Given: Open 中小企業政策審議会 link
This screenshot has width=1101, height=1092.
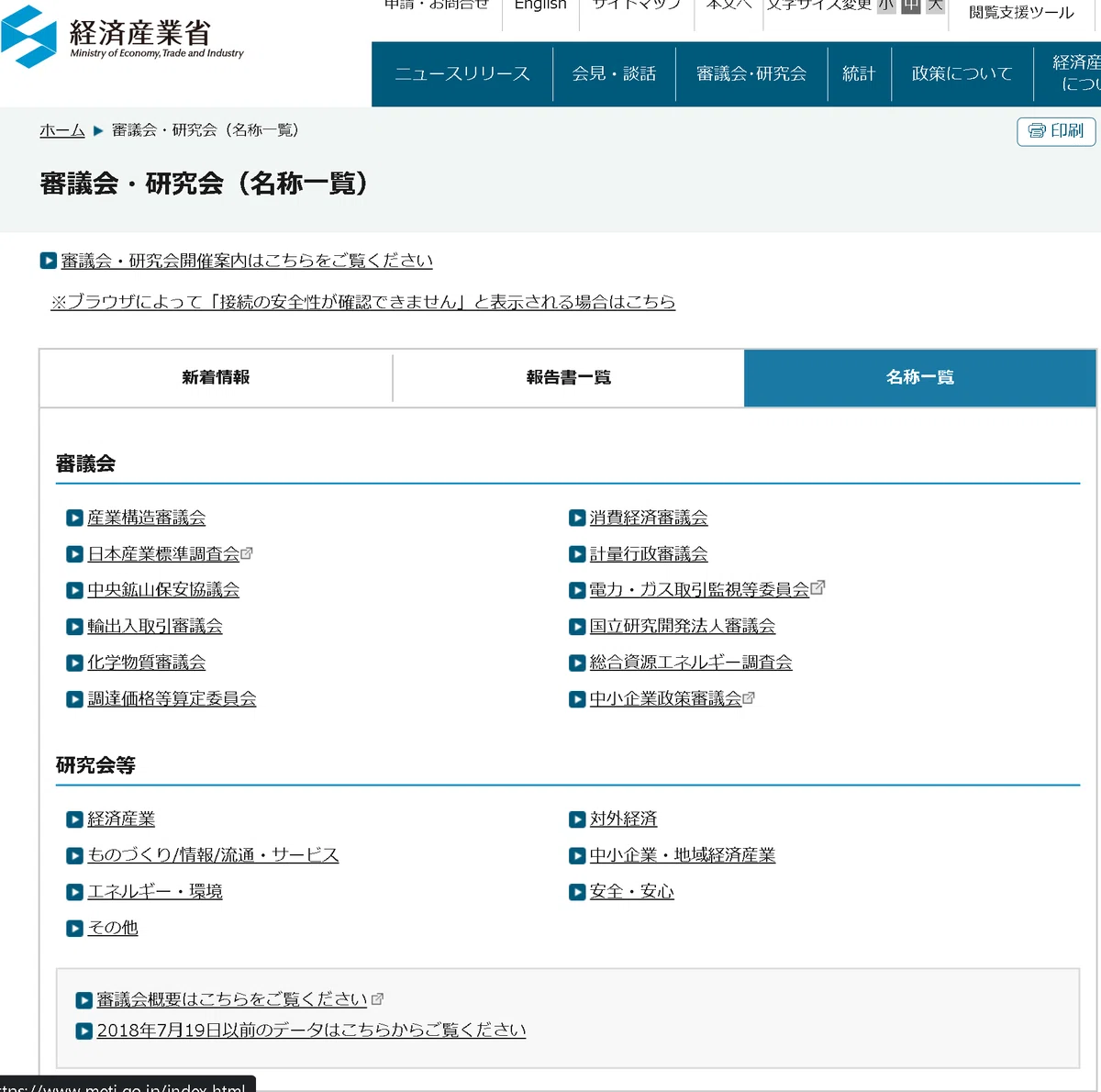Looking at the screenshot, I should 665,699.
